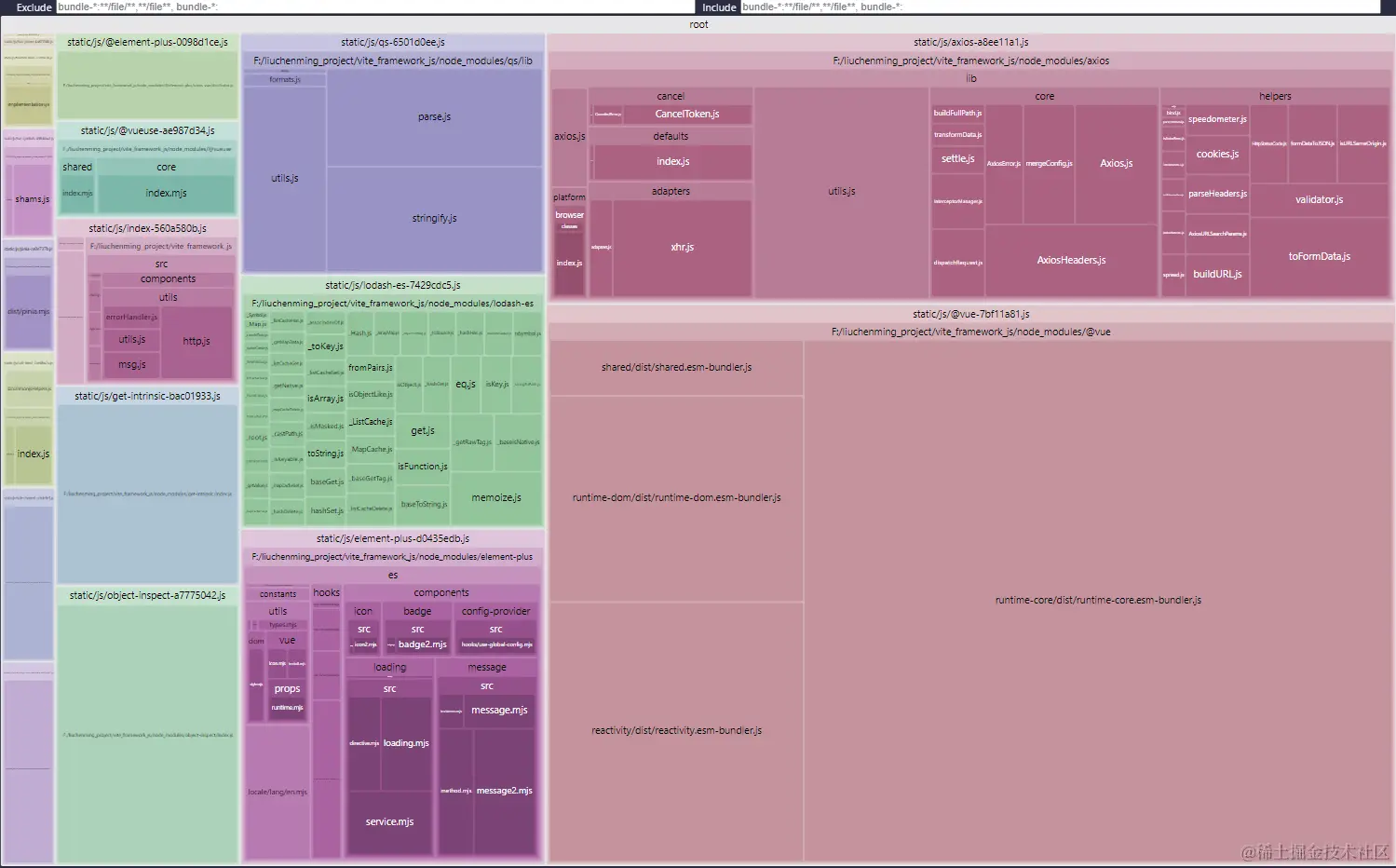Viewport: 1396px width, 868px height.
Task: Select the static/js/@element-plus-0098d1ce.js bundle header
Action: (147, 42)
